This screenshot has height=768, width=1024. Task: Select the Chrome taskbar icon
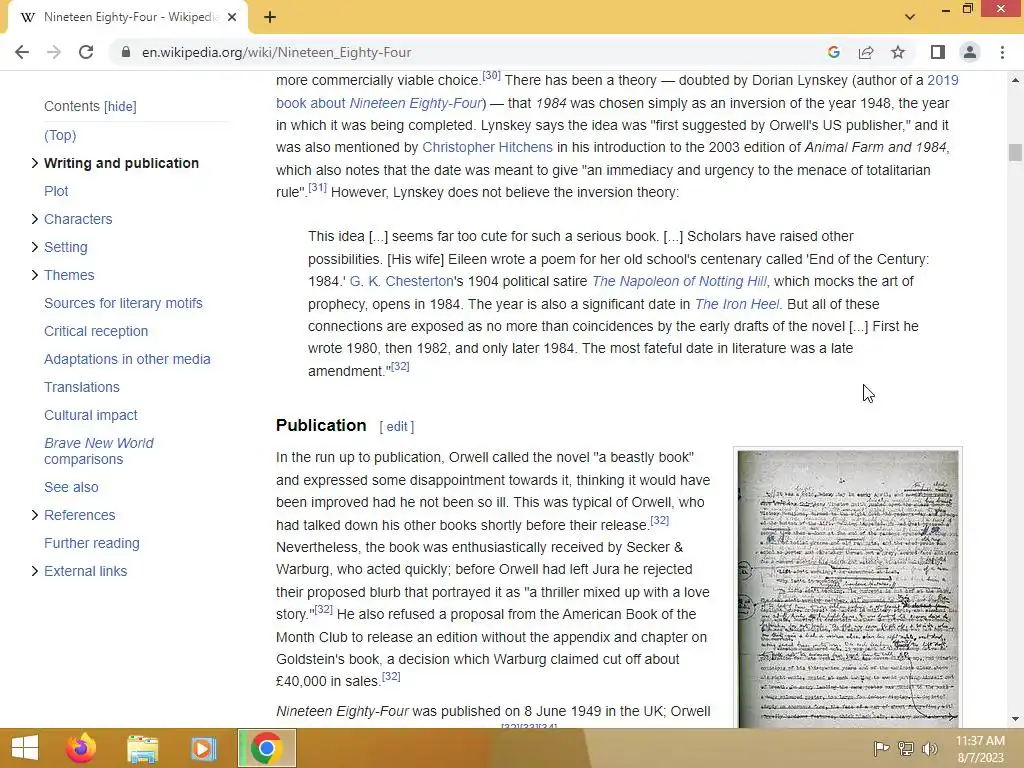pos(266,748)
